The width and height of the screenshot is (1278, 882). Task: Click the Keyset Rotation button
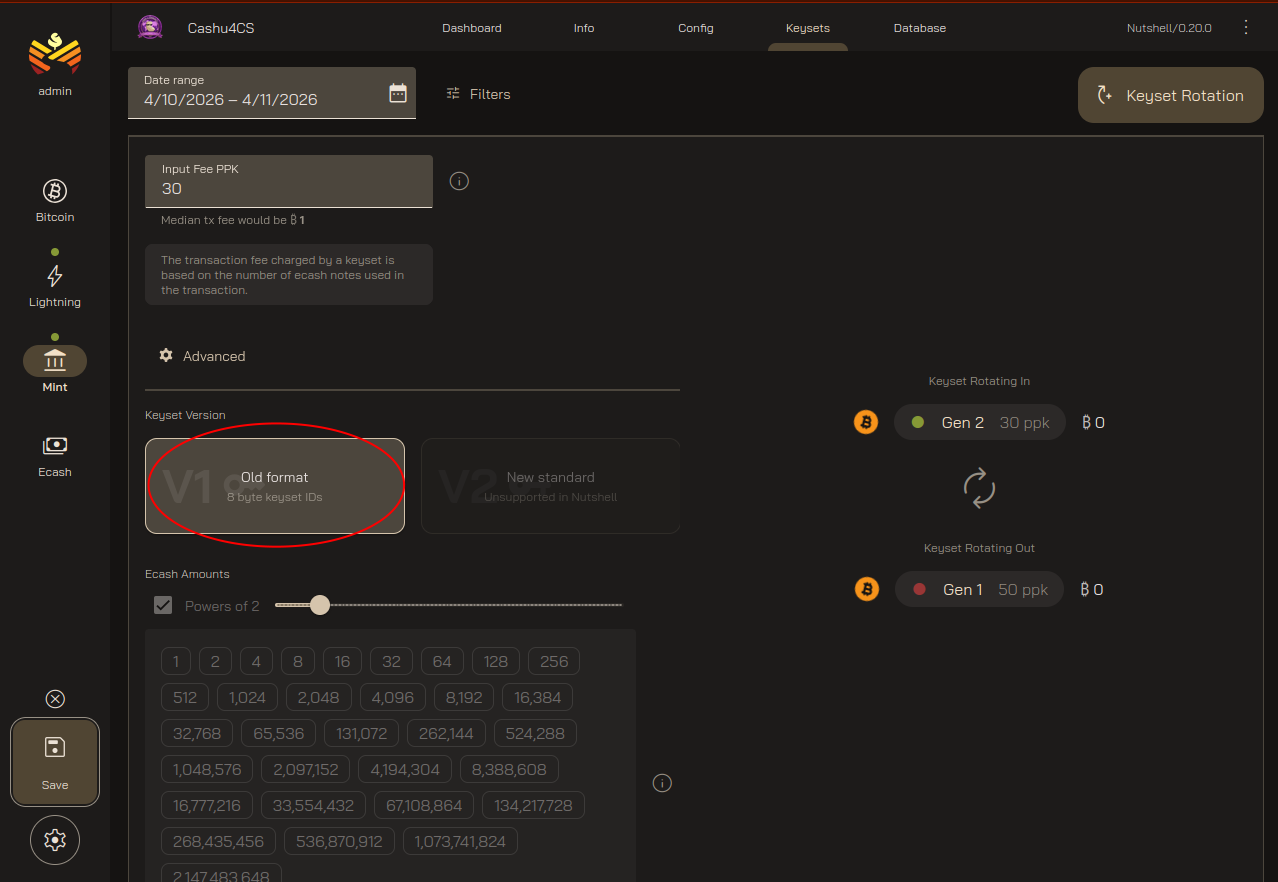pyautogui.click(x=1170, y=95)
